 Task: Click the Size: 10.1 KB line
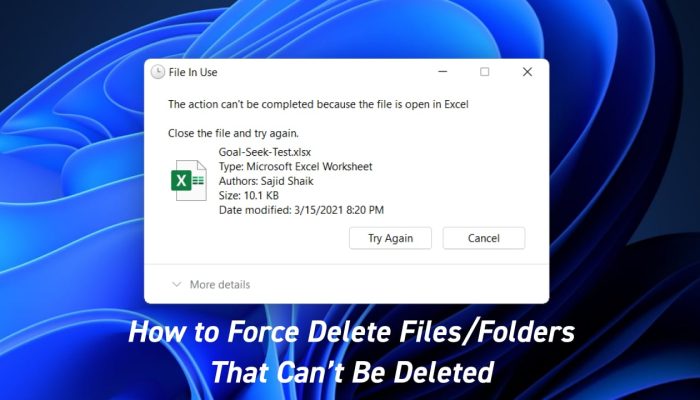249,195
